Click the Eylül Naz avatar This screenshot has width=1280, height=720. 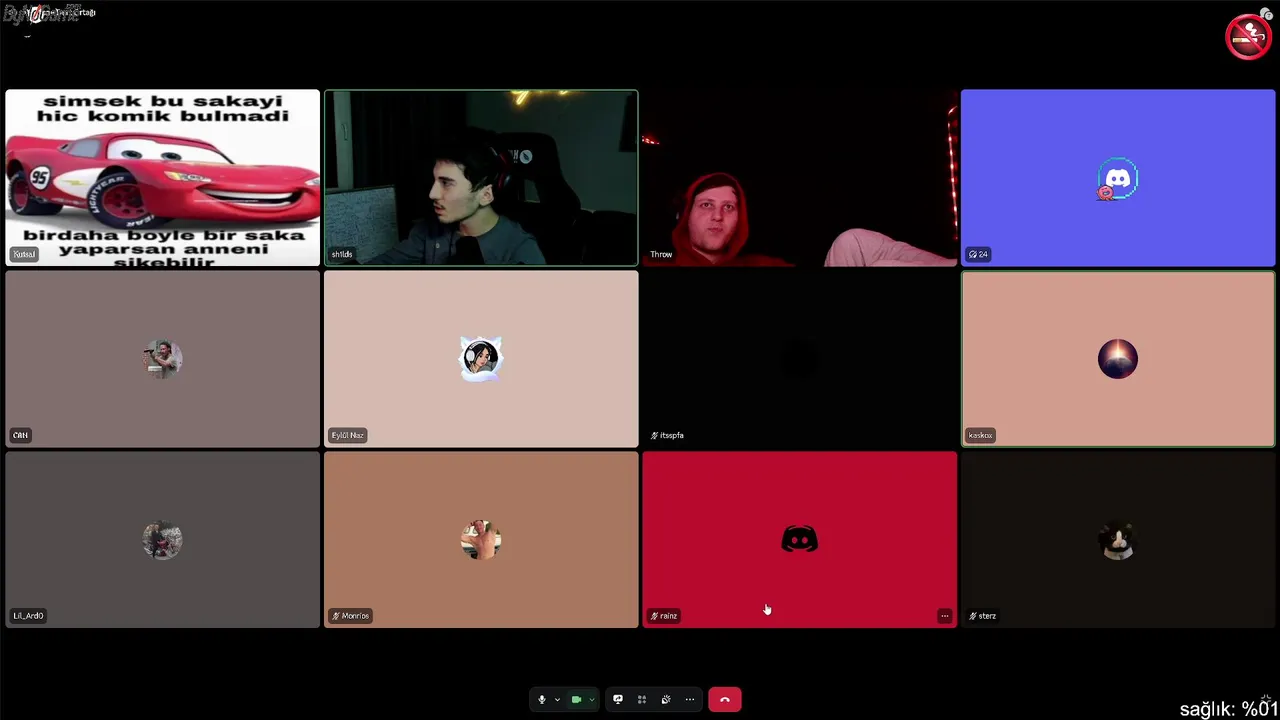click(481, 359)
